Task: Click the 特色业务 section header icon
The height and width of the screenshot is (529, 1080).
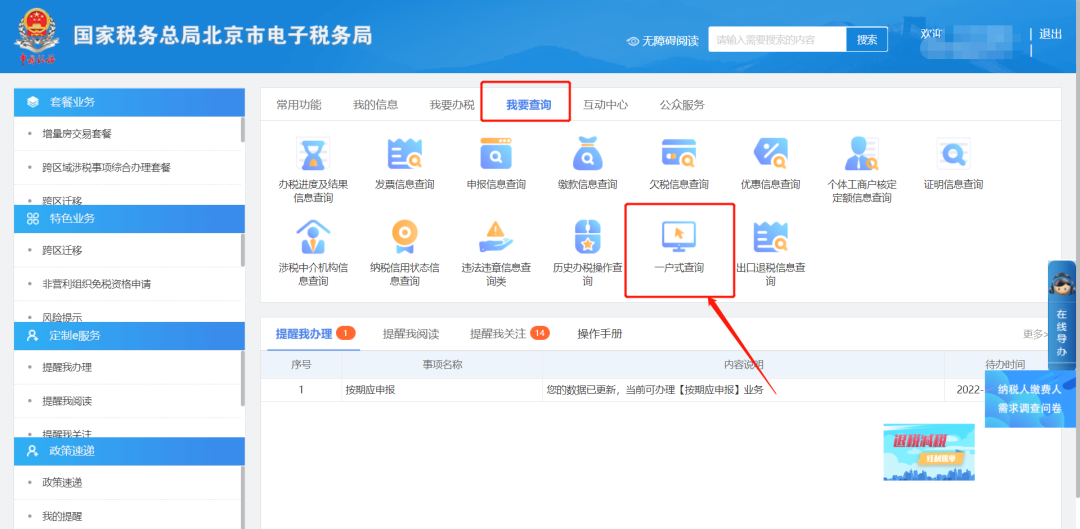Action: pos(32,219)
